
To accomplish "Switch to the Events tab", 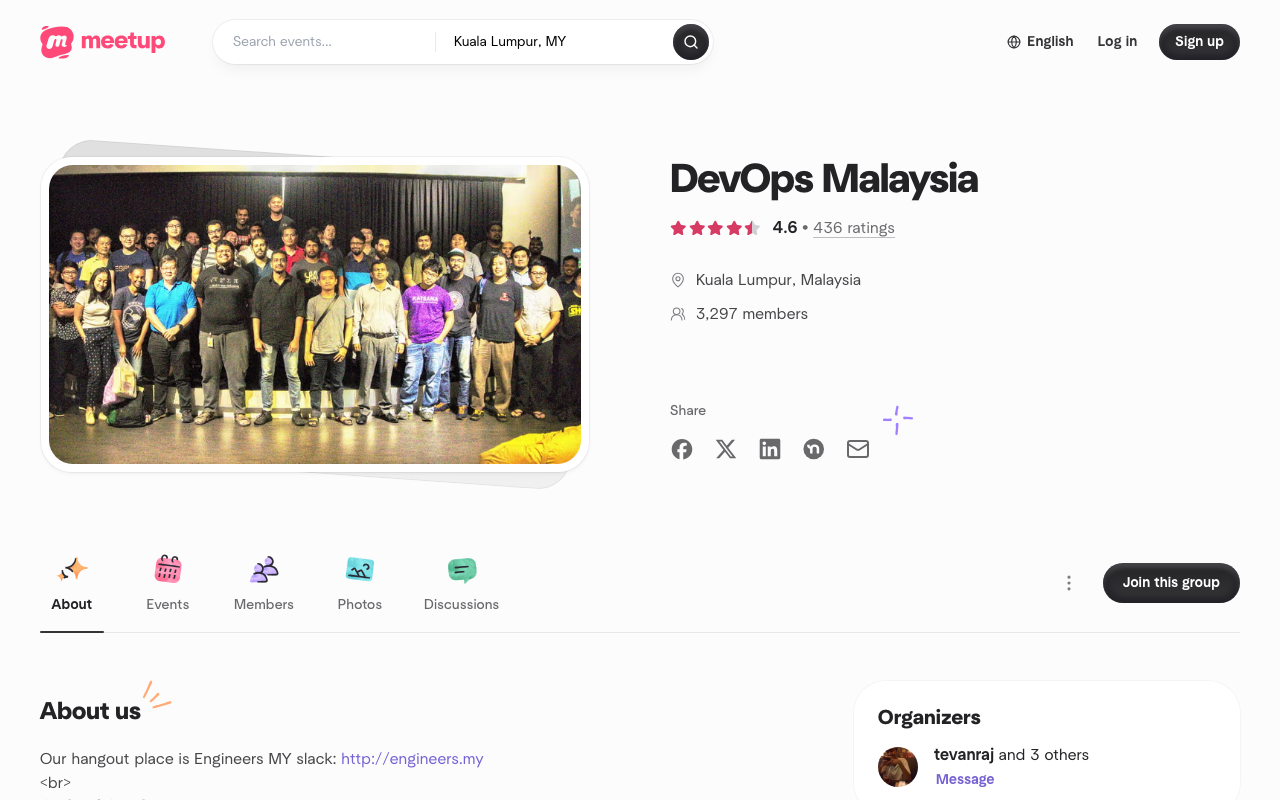I will pyautogui.click(x=167, y=584).
